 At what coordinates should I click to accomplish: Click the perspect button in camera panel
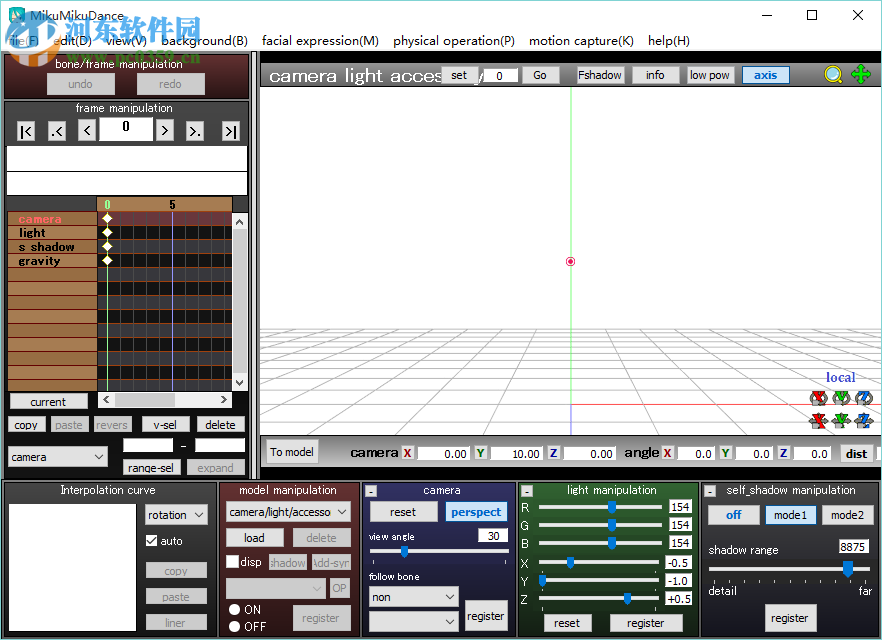(x=476, y=512)
